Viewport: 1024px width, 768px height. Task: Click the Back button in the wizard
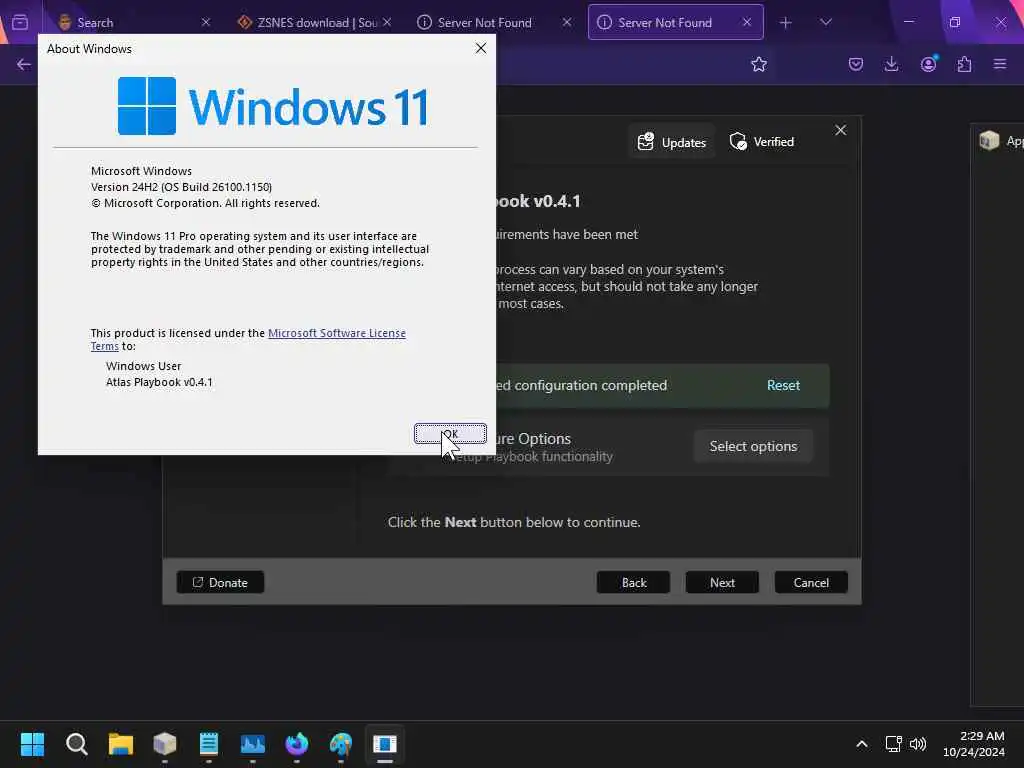[x=633, y=583]
